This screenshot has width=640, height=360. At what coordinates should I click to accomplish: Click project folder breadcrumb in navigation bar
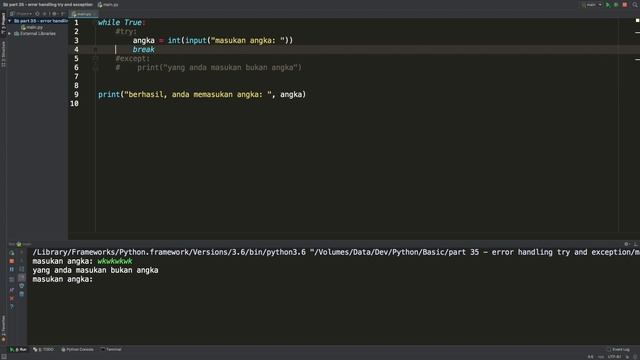pyautogui.click(x=47, y=5)
